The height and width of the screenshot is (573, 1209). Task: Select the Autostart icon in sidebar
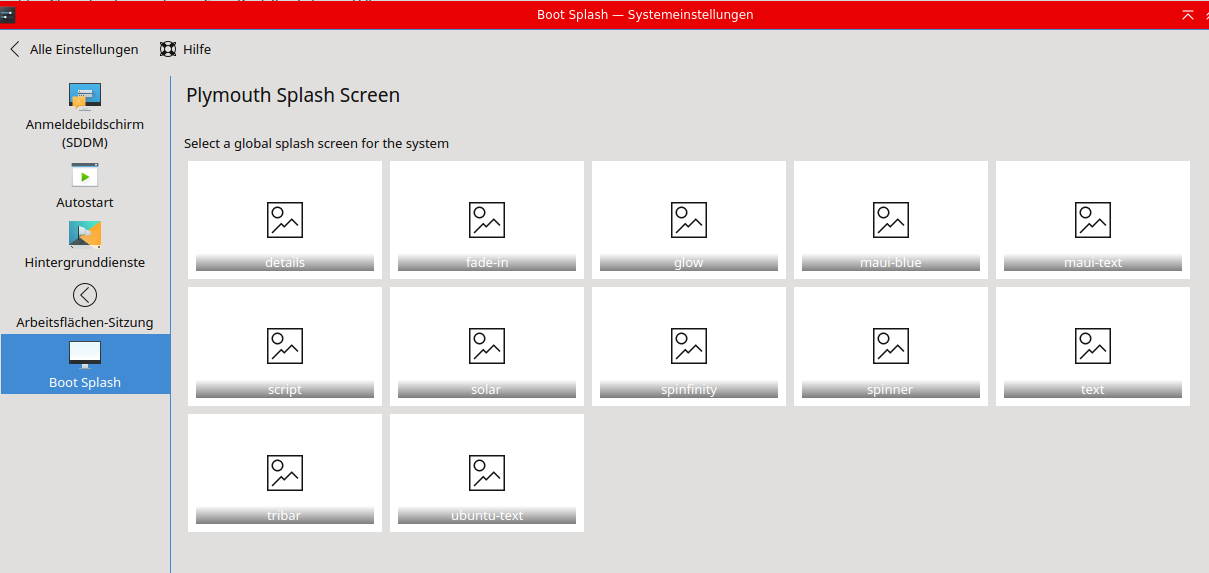(x=85, y=175)
